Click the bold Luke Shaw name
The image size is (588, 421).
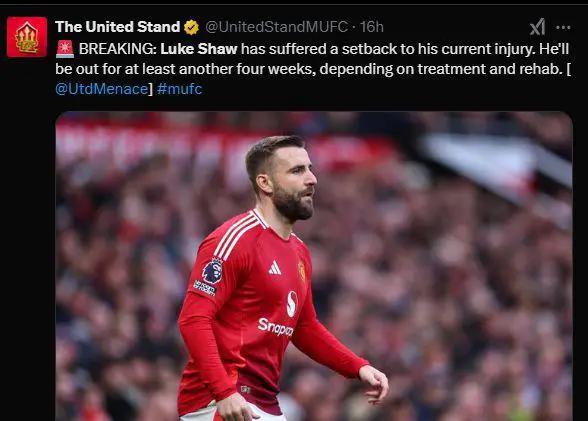[x=199, y=49]
